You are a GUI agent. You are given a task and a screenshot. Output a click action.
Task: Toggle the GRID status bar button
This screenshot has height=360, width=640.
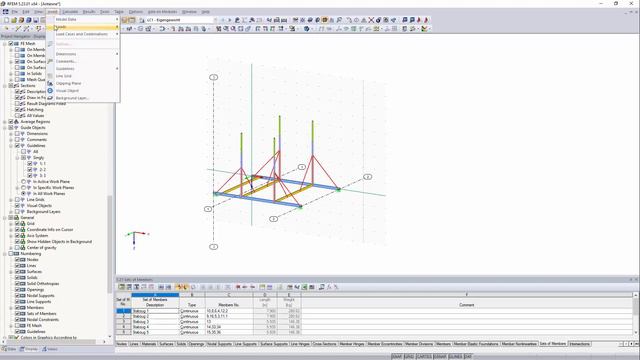pos(409,356)
